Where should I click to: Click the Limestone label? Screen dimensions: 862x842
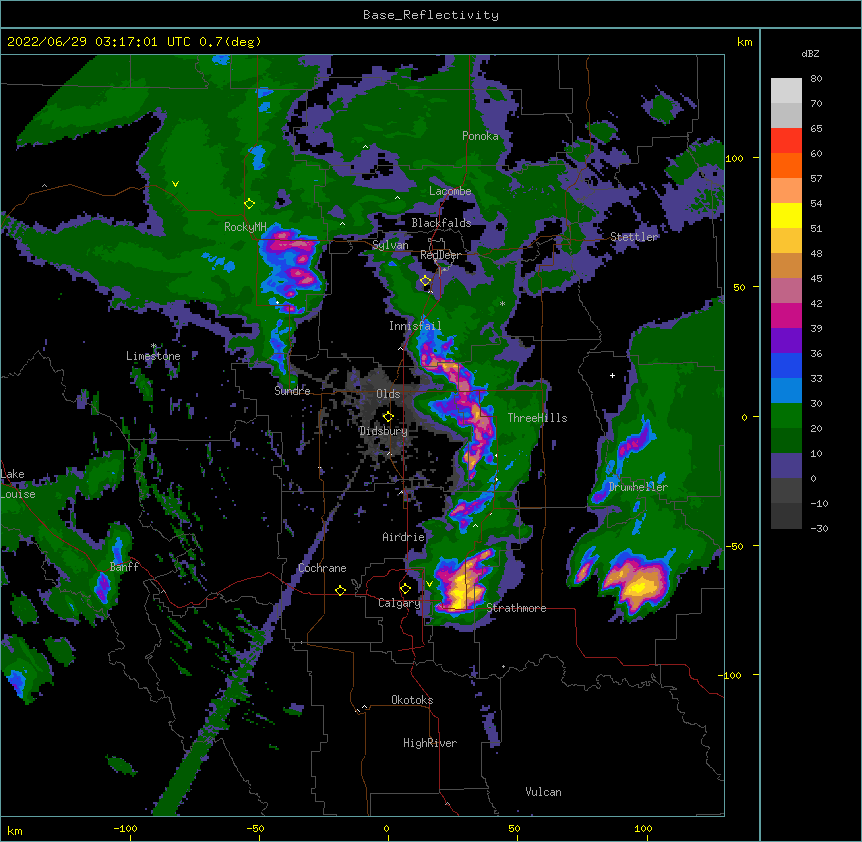click(153, 356)
